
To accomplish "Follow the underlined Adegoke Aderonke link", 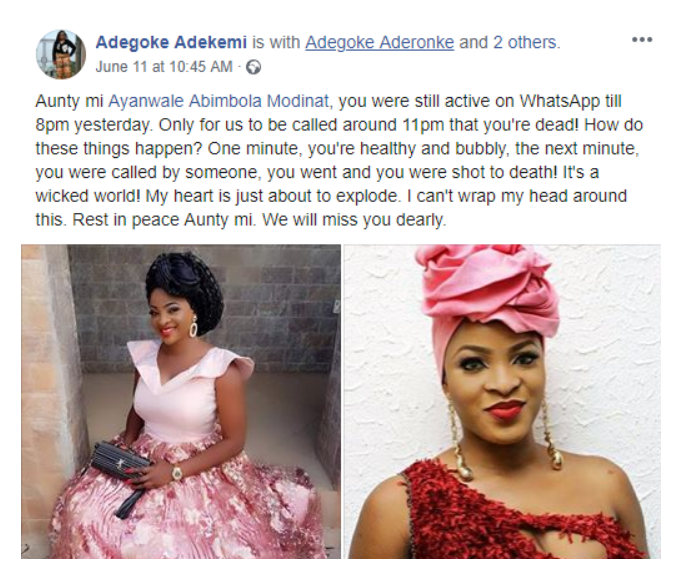I will [379, 43].
